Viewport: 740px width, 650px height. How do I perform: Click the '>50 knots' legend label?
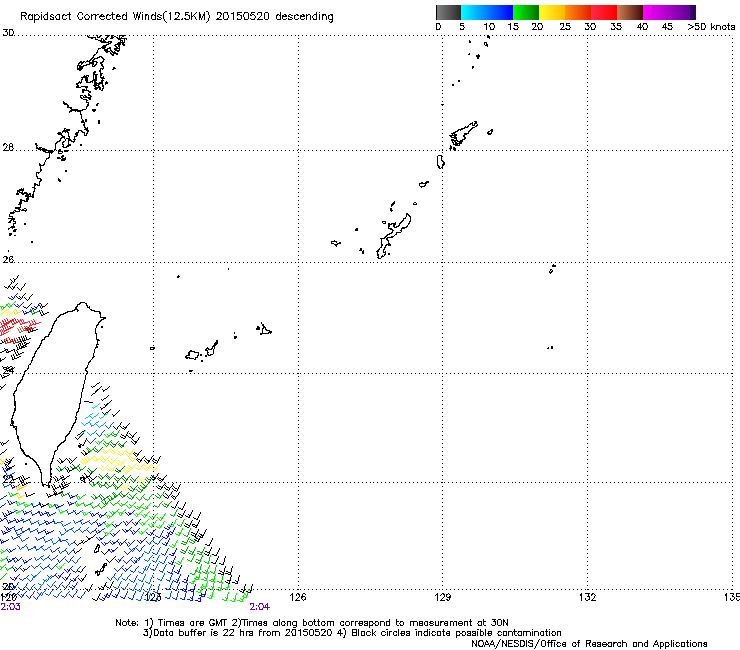tap(711, 27)
